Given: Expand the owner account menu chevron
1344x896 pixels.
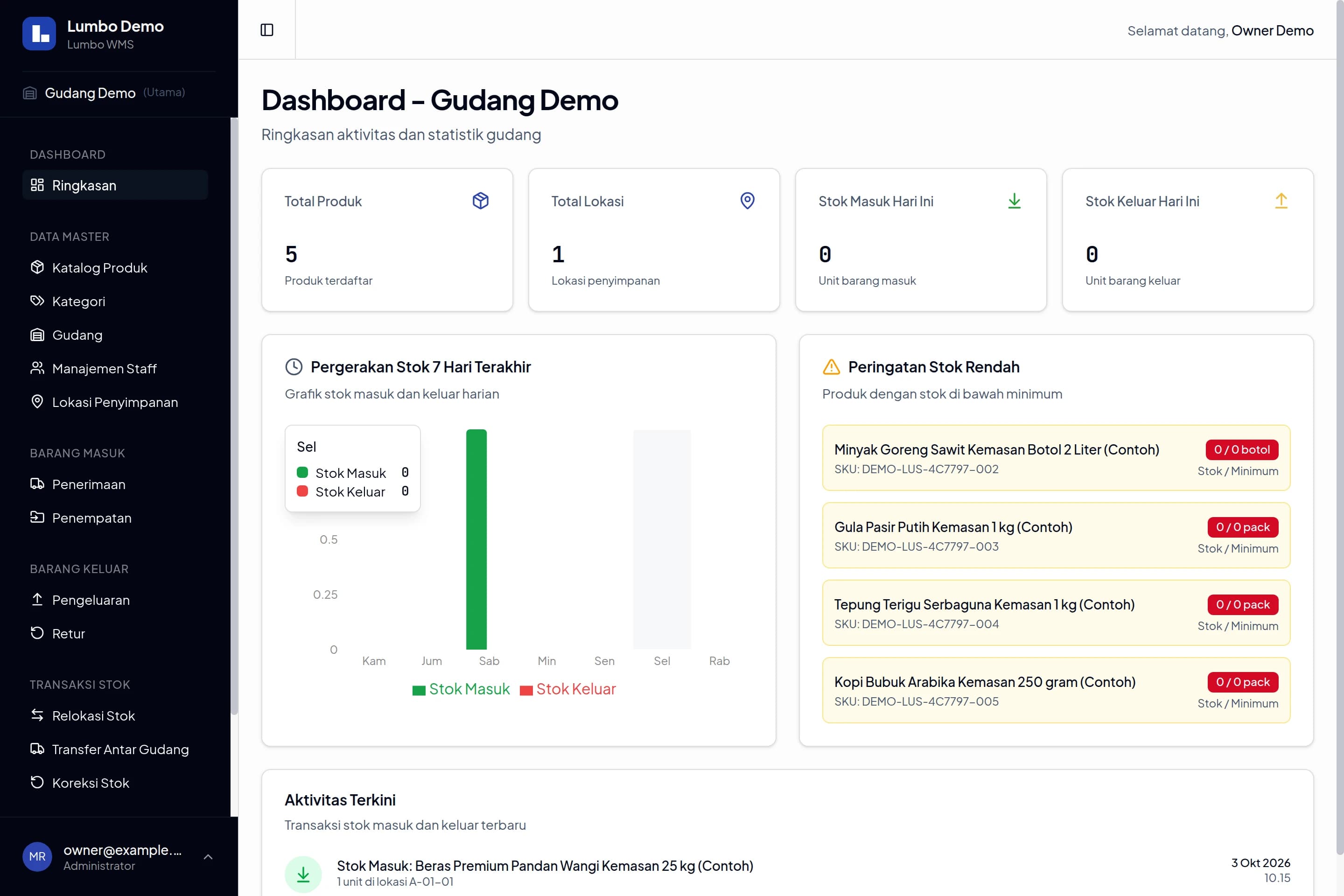Looking at the screenshot, I should [208, 857].
